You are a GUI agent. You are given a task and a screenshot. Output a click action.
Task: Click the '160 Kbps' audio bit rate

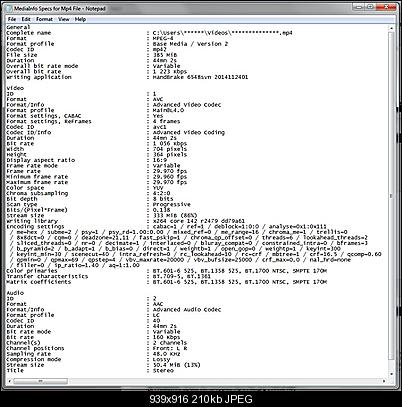coord(166,337)
